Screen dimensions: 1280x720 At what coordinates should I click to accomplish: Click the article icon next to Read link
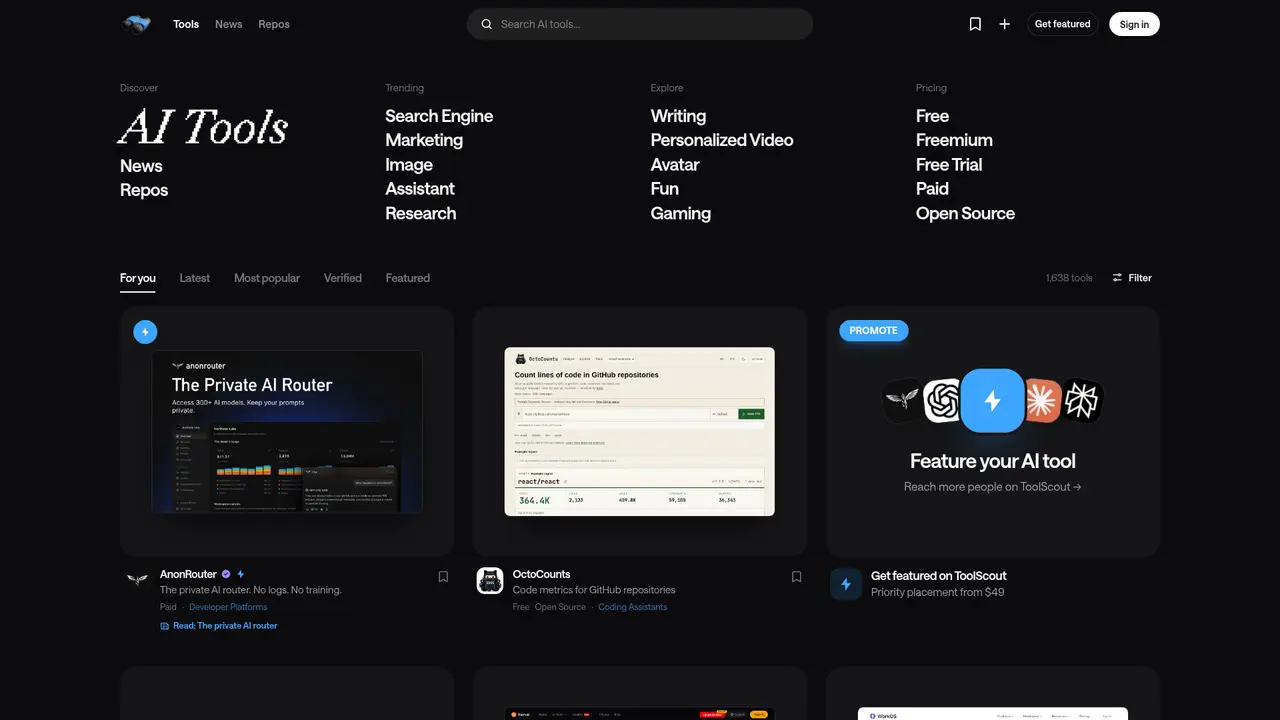coord(165,626)
